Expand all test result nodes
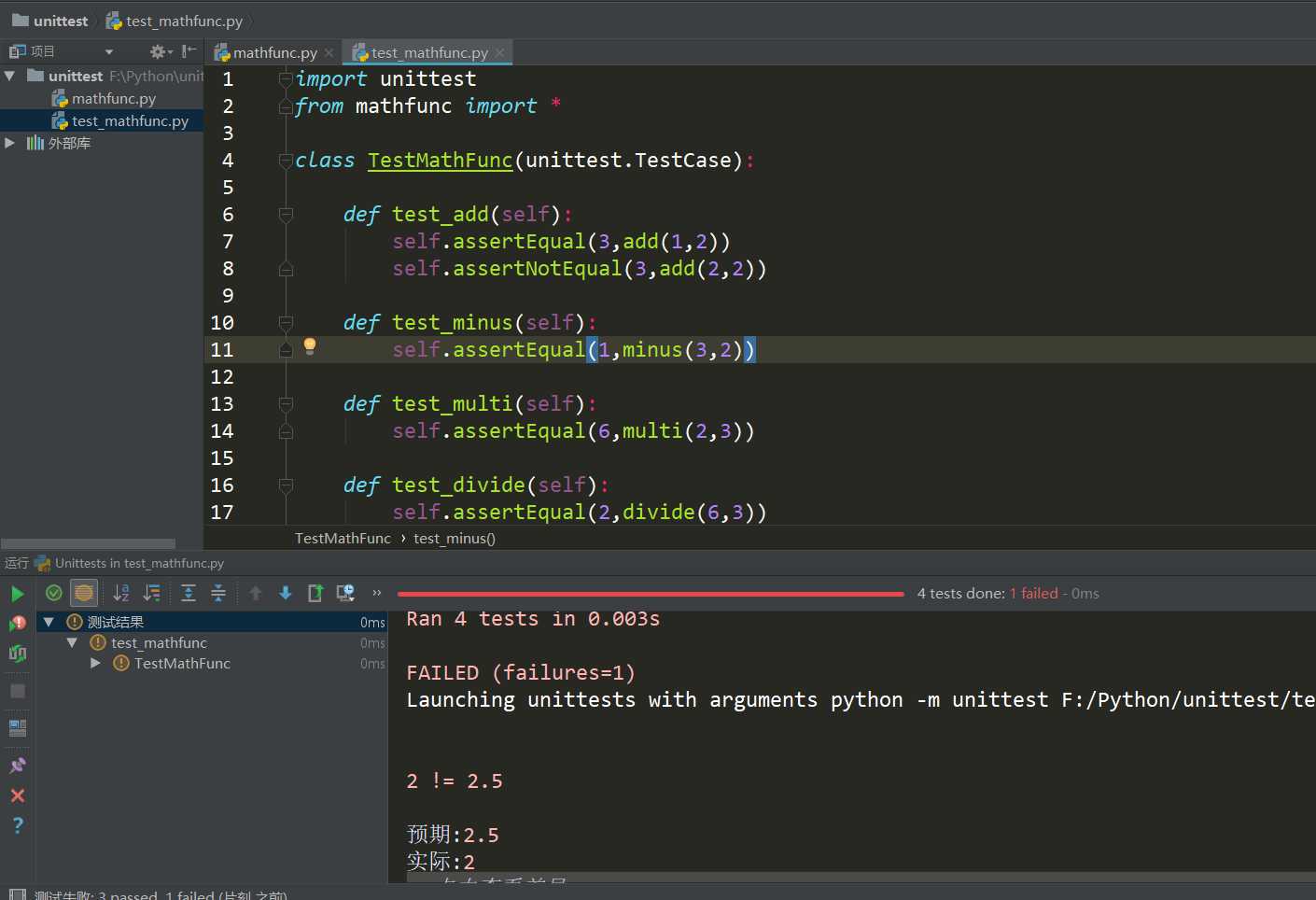 tap(189, 593)
